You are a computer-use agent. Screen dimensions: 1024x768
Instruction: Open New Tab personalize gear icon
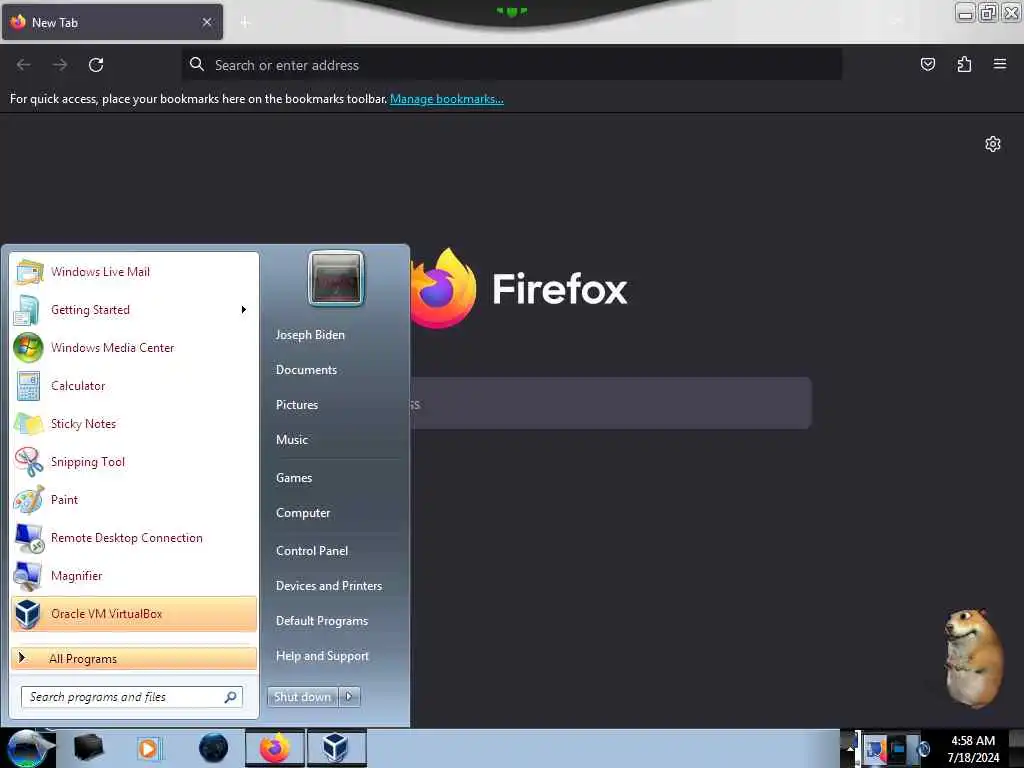tap(993, 144)
